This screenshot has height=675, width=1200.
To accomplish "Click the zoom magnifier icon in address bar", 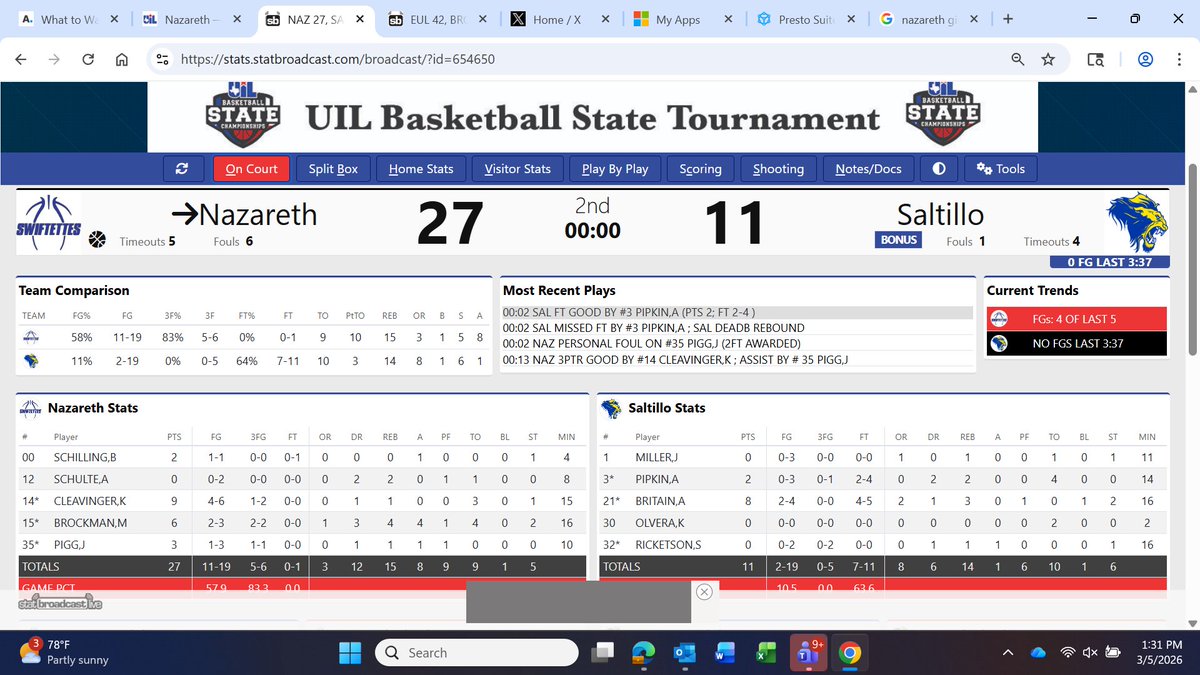I will (1018, 60).
